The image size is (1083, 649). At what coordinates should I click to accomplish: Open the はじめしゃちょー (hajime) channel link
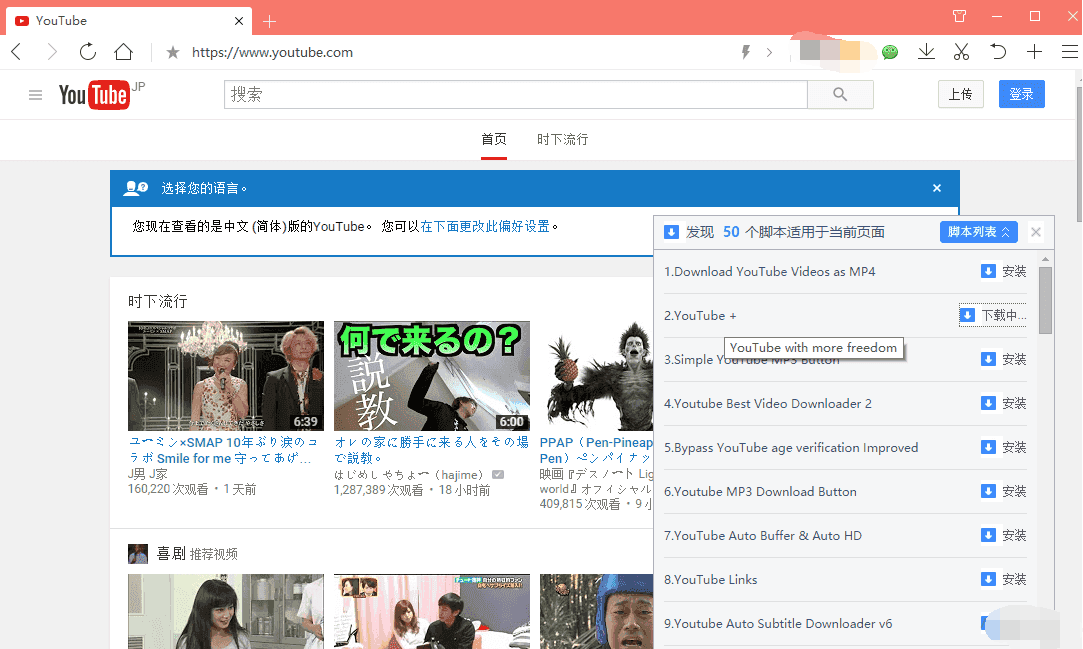[x=408, y=474]
